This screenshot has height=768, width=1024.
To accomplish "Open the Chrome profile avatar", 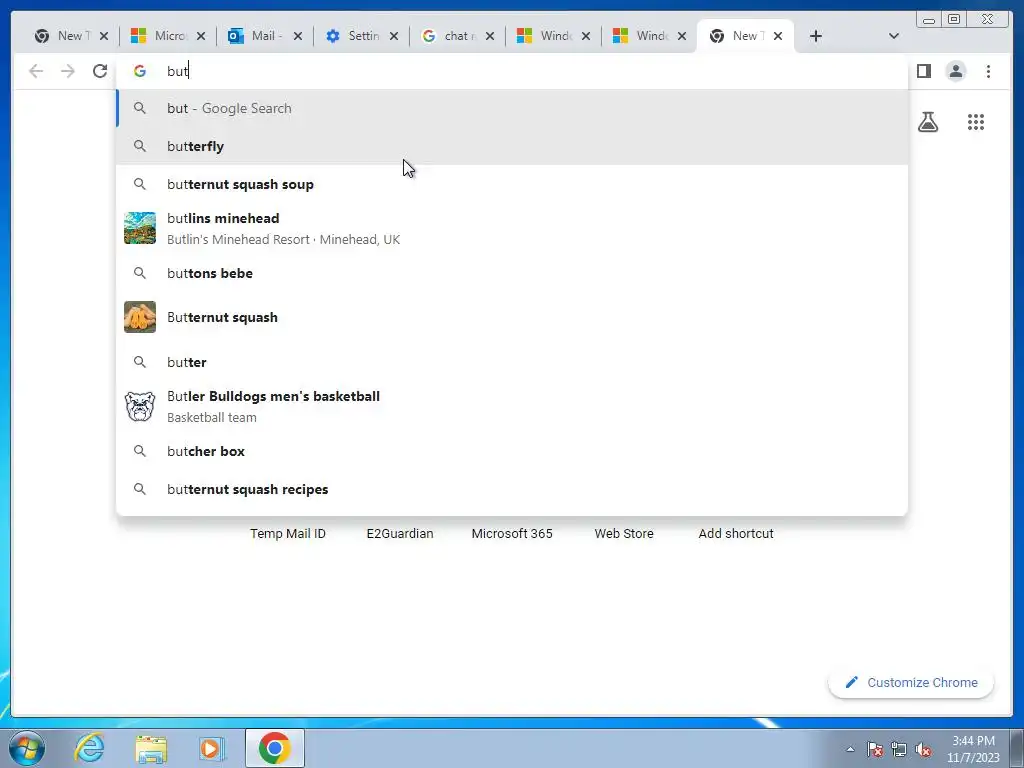I will [955, 71].
